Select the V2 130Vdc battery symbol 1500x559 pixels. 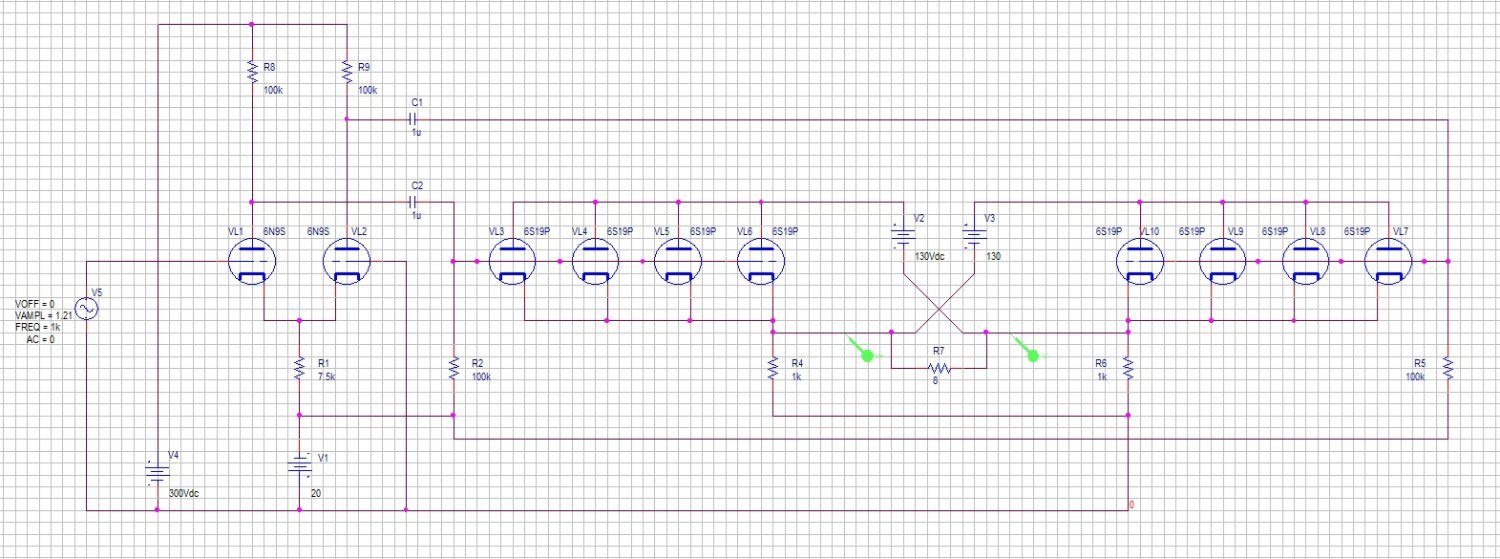904,237
